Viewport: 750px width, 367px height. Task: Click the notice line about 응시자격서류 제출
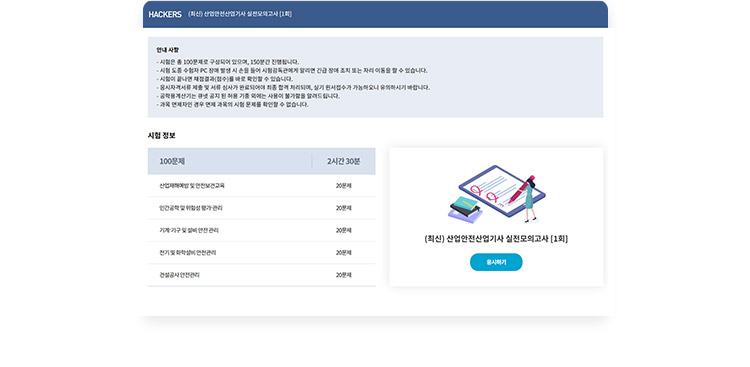293,88
